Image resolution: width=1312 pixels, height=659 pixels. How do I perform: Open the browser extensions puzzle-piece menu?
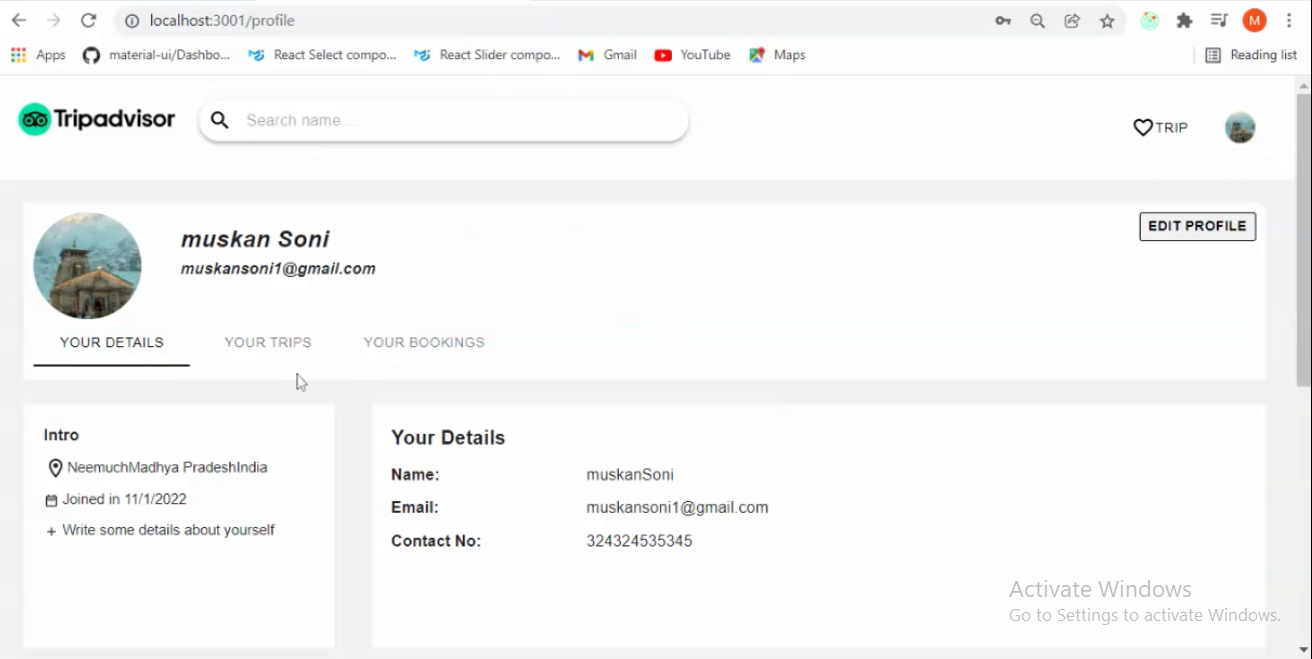point(1184,20)
